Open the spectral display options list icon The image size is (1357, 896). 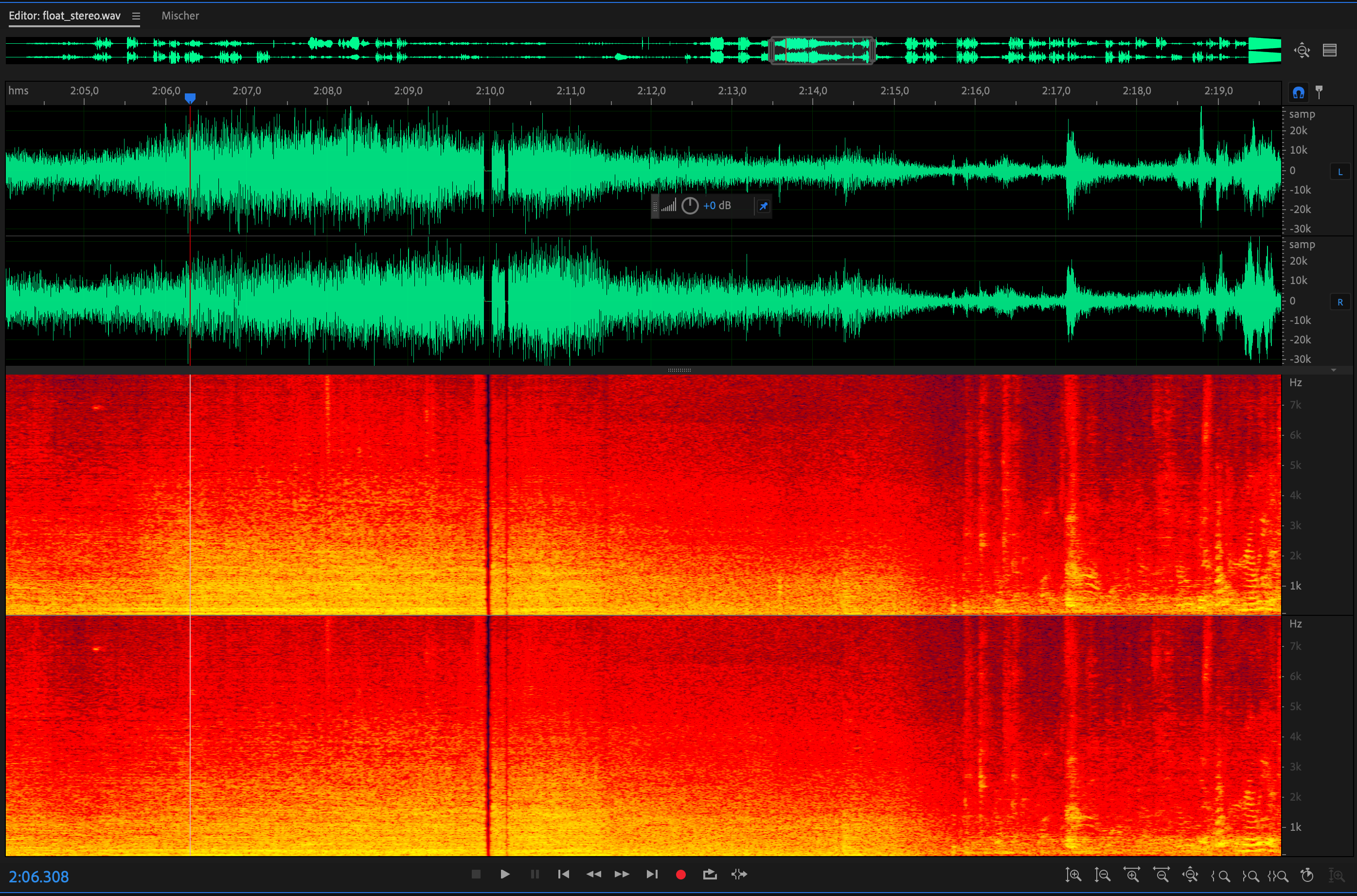[x=1330, y=50]
